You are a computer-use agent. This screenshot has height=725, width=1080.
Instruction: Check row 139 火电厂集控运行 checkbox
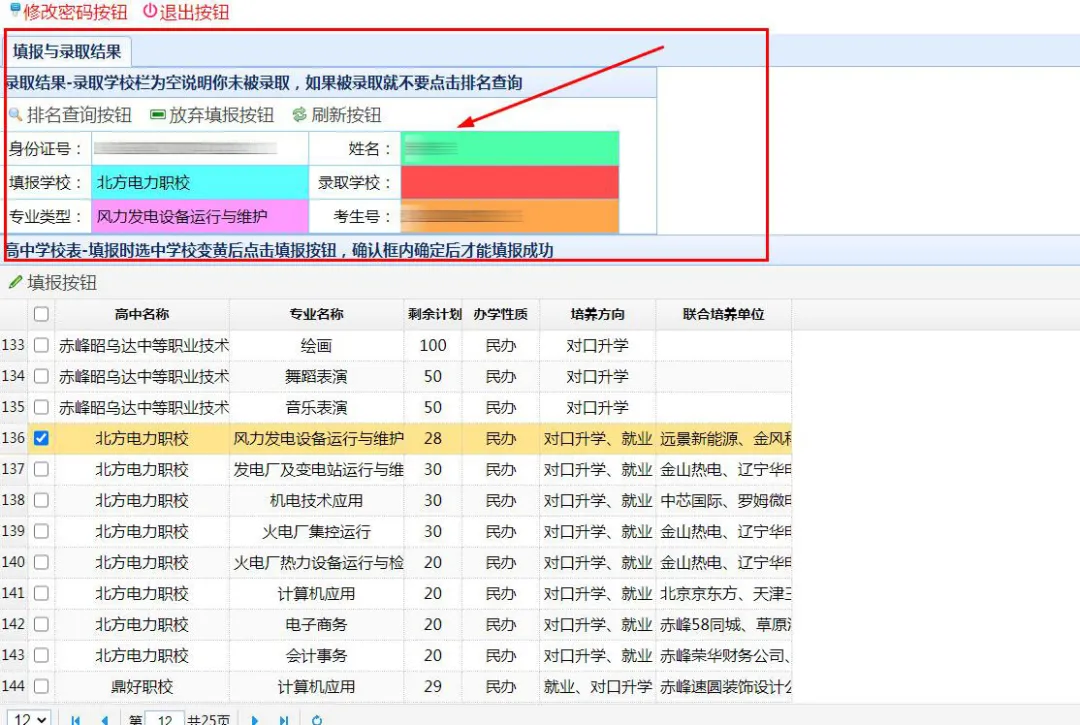tap(41, 531)
